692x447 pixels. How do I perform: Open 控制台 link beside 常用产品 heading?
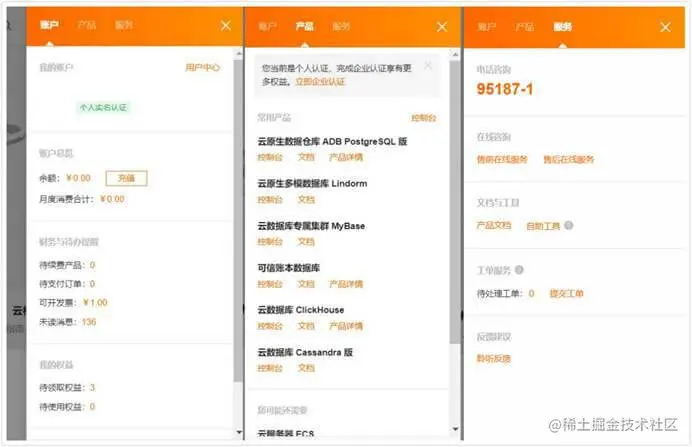point(424,118)
